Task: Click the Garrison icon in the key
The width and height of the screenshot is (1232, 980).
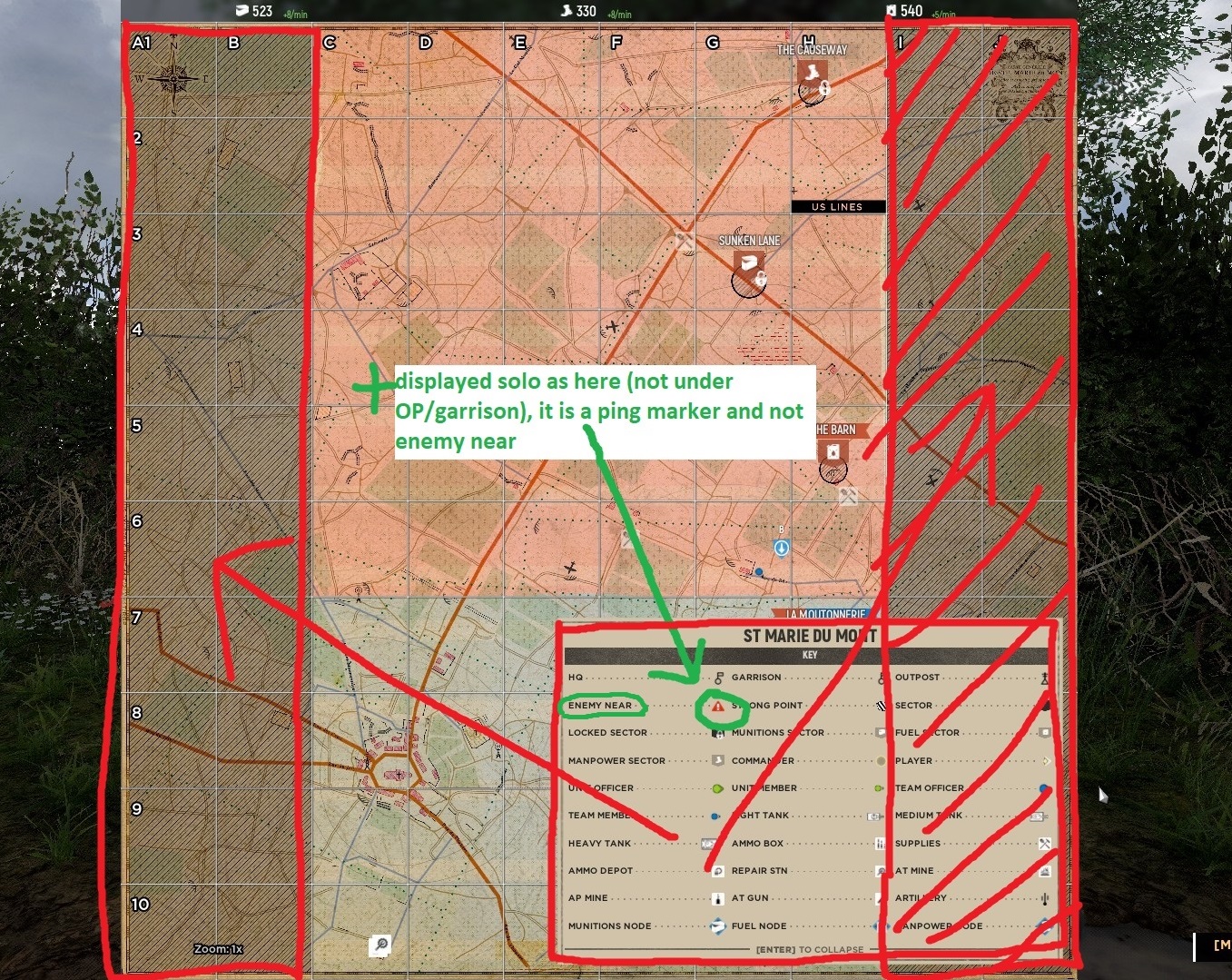Action: pos(881,678)
